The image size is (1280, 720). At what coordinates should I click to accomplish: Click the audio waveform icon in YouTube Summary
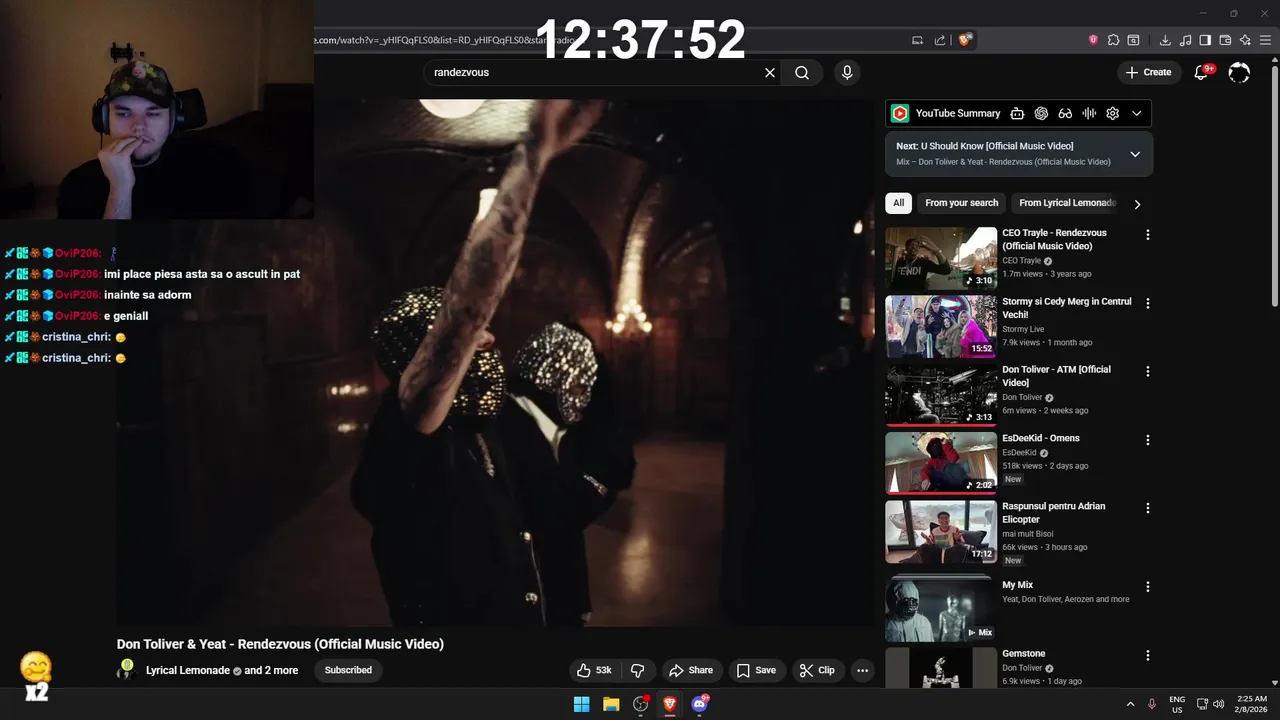pos(1089,113)
